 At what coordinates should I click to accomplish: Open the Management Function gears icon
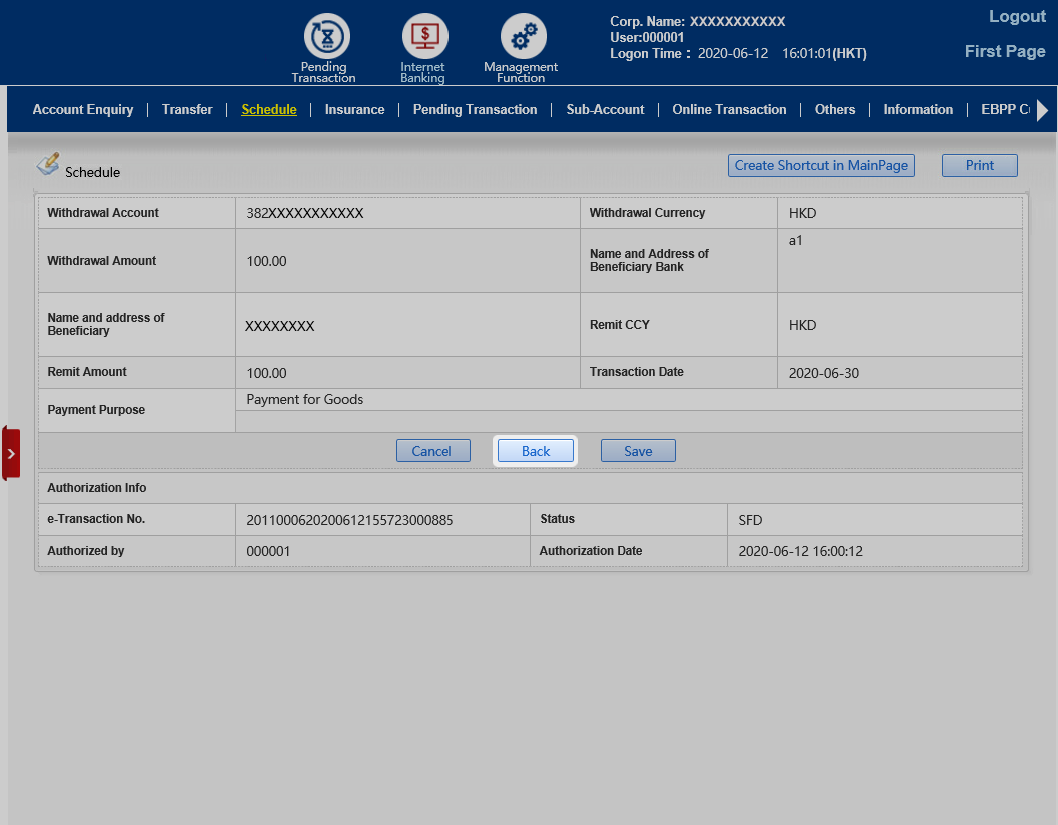[x=522, y=37]
